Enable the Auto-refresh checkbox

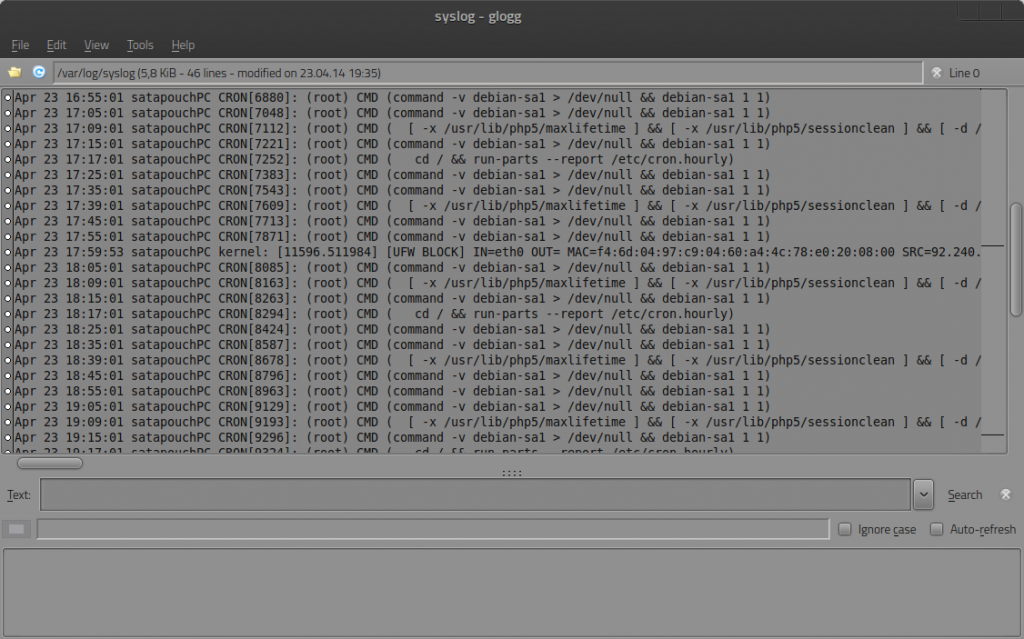click(x=936, y=529)
